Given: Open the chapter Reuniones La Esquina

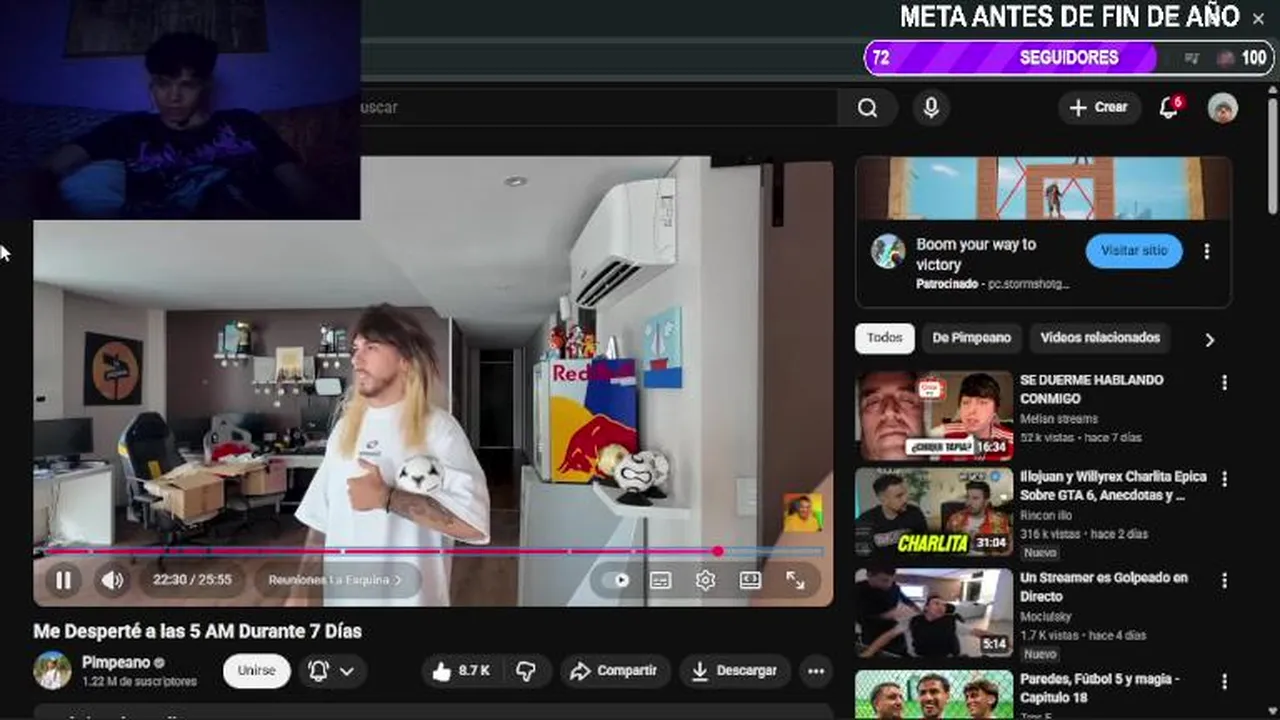Looking at the screenshot, I should tap(334, 580).
